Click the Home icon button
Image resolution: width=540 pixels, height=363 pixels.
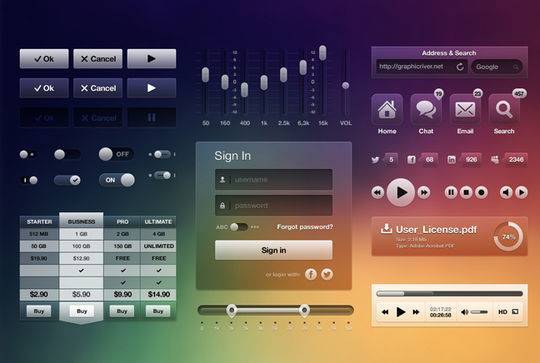click(387, 109)
